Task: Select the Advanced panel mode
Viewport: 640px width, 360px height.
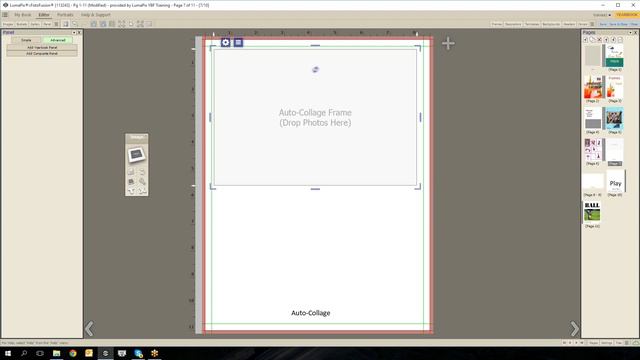Action: tap(58, 40)
